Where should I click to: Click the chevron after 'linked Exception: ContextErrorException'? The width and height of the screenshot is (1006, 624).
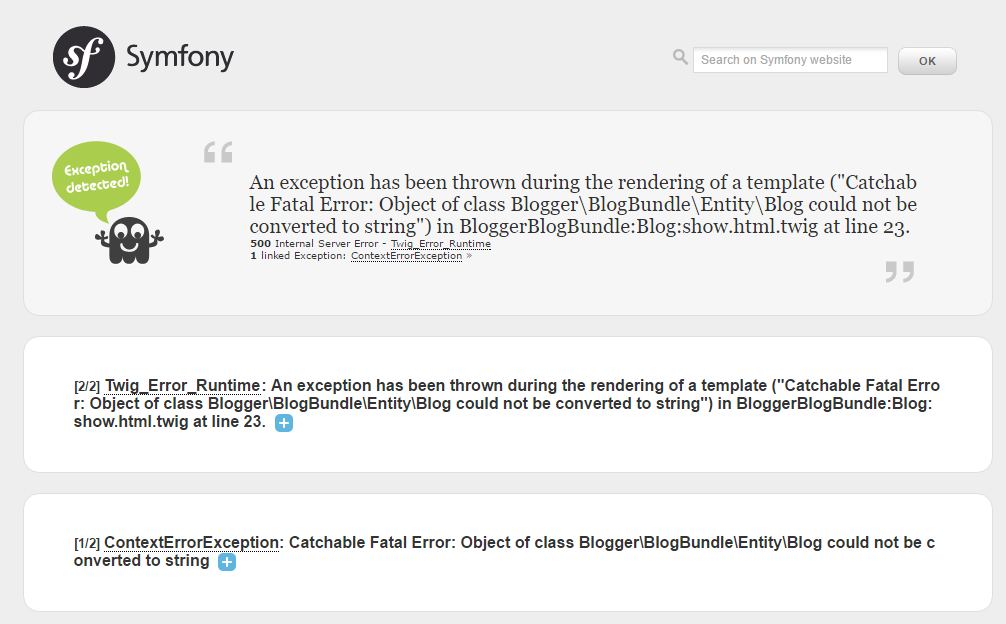click(467, 255)
